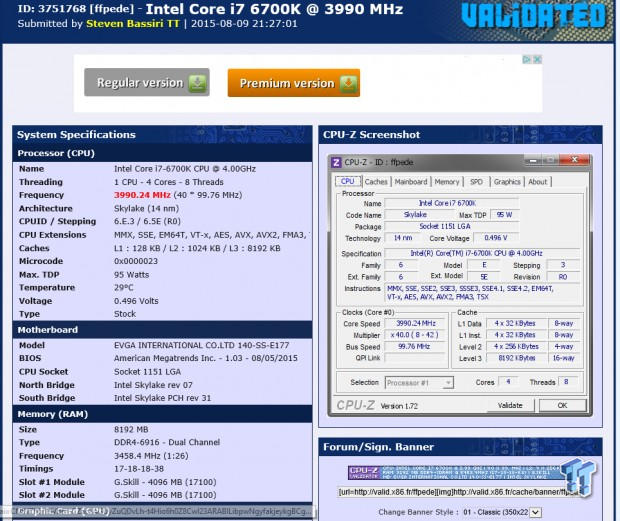The image size is (620, 521).
Task: Click the Memory (RAM) section header
Action: click(x=53, y=414)
